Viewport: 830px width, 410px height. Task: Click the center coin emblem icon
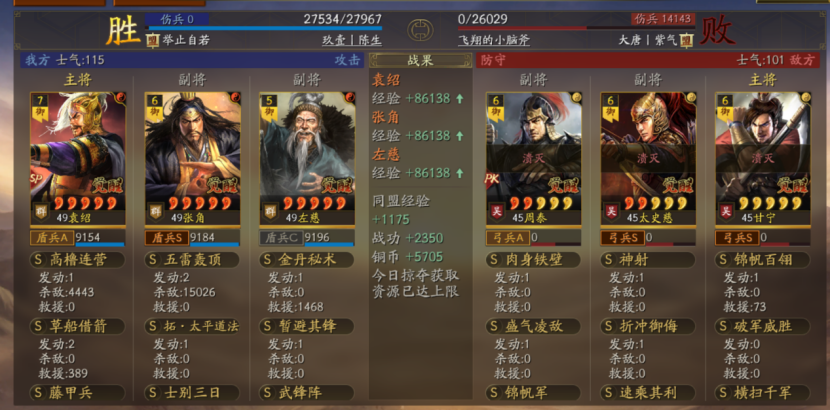(x=420, y=30)
